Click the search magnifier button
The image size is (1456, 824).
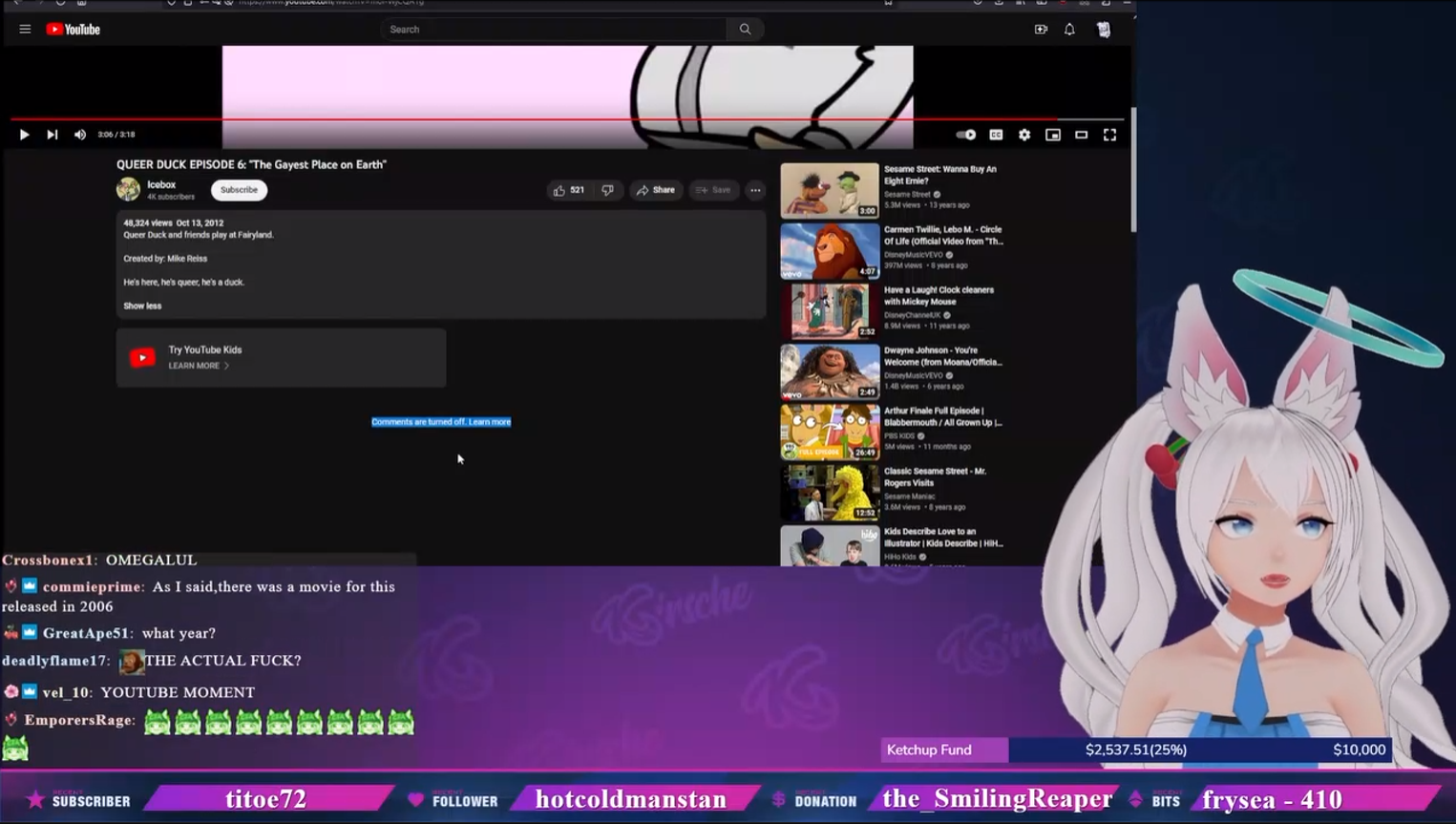[x=745, y=30]
